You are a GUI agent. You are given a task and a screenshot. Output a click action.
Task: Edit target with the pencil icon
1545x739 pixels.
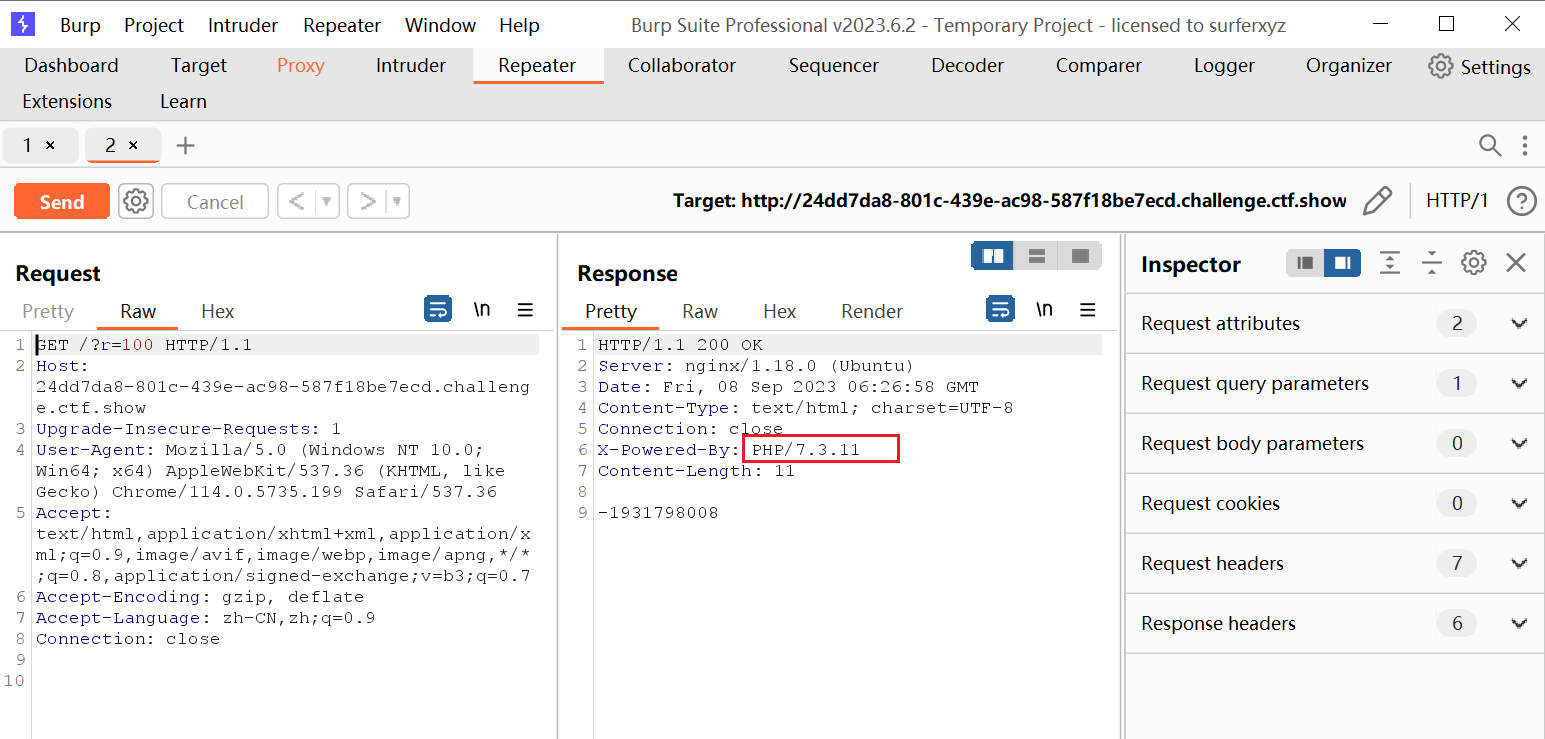pos(1377,201)
